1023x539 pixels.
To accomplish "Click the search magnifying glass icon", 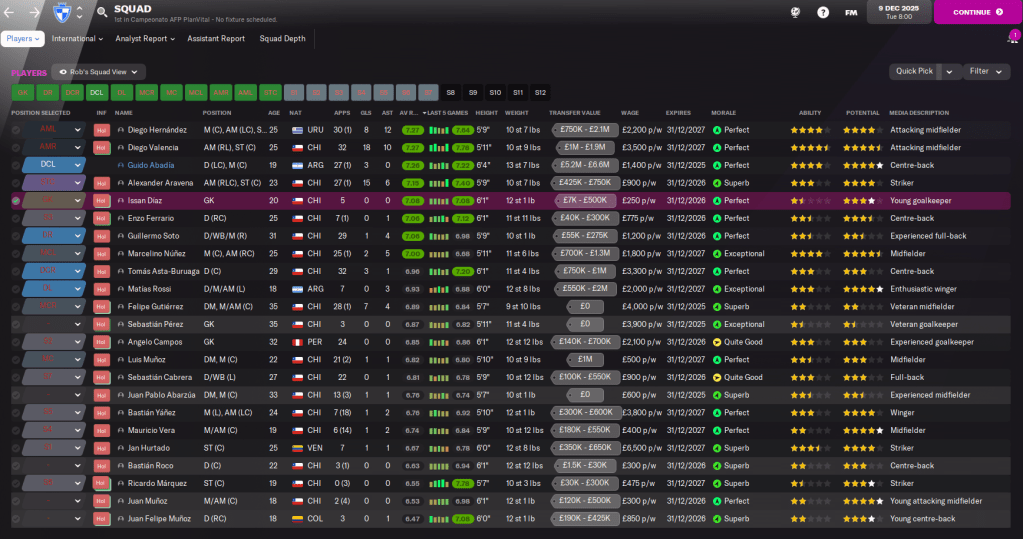I will pyautogui.click(x=102, y=12).
